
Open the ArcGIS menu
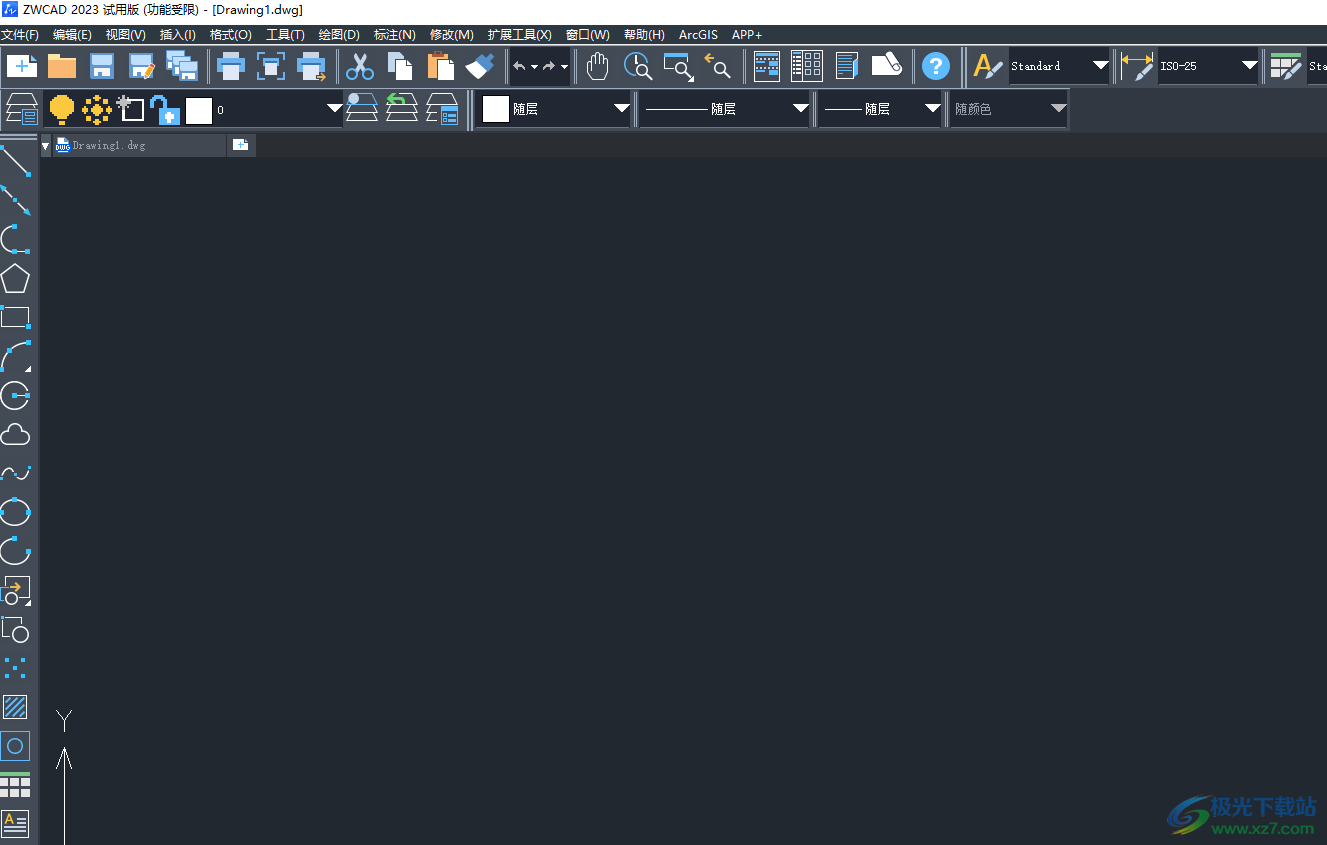(698, 35)
